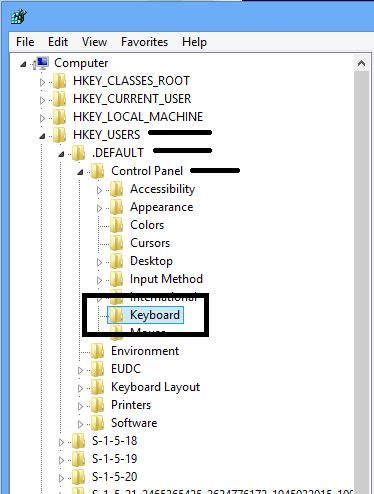Click the Computer icon in the tree
Image resolution: width=374 pixels, height=494 pixels.
[x=42, y=63]
